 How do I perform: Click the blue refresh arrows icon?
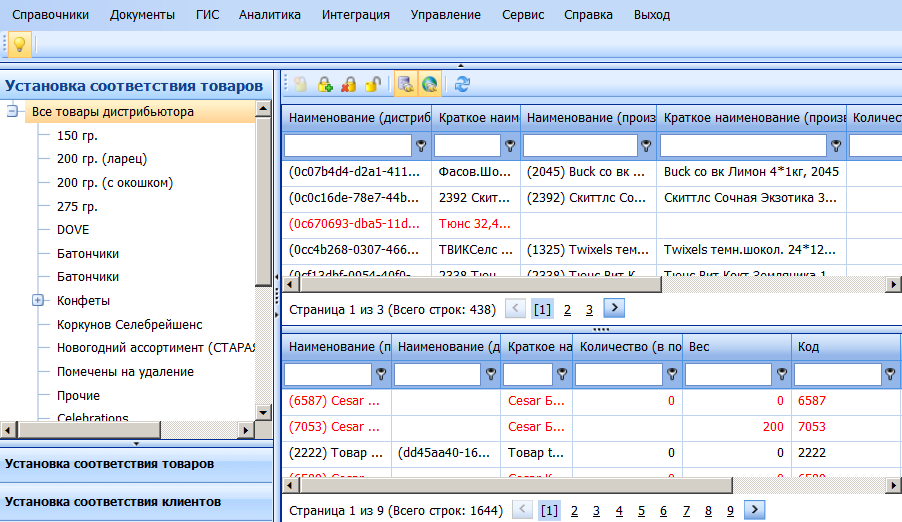(462, 85)
